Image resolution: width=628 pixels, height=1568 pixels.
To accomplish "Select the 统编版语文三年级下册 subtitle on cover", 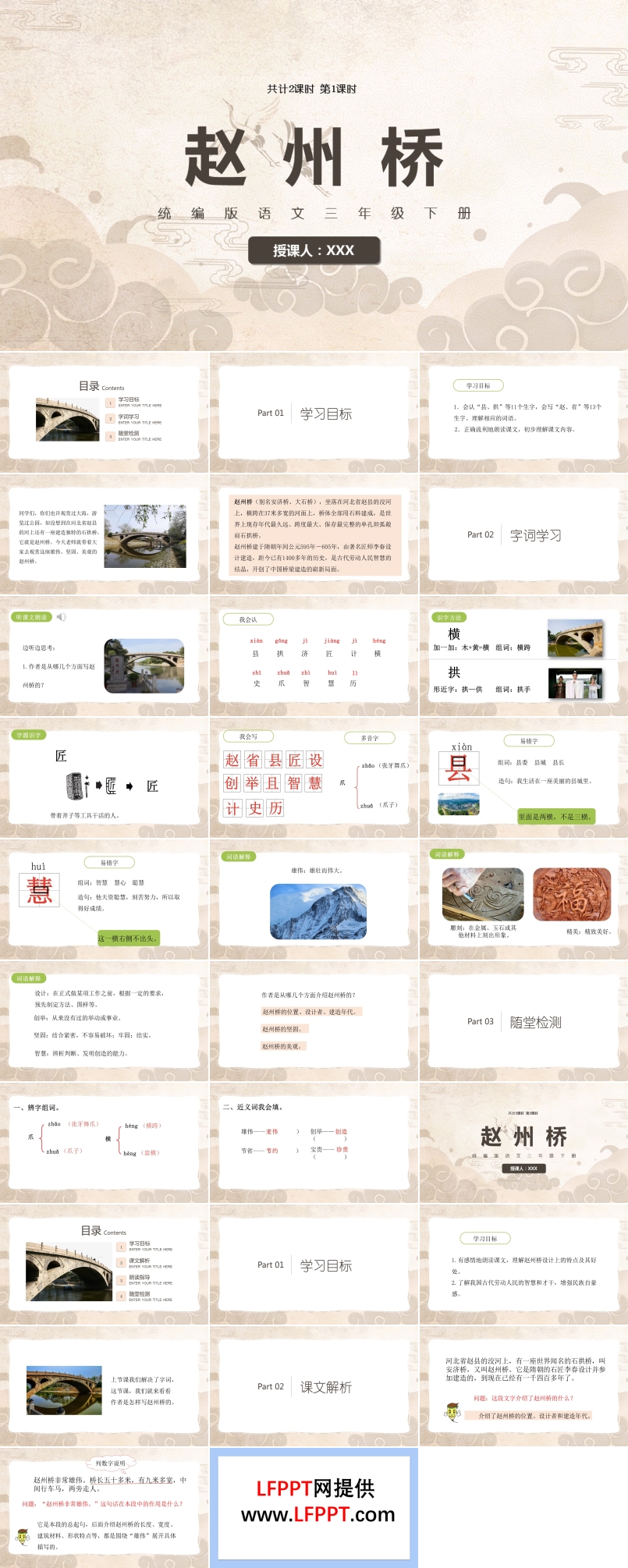I will click(314, 213).
